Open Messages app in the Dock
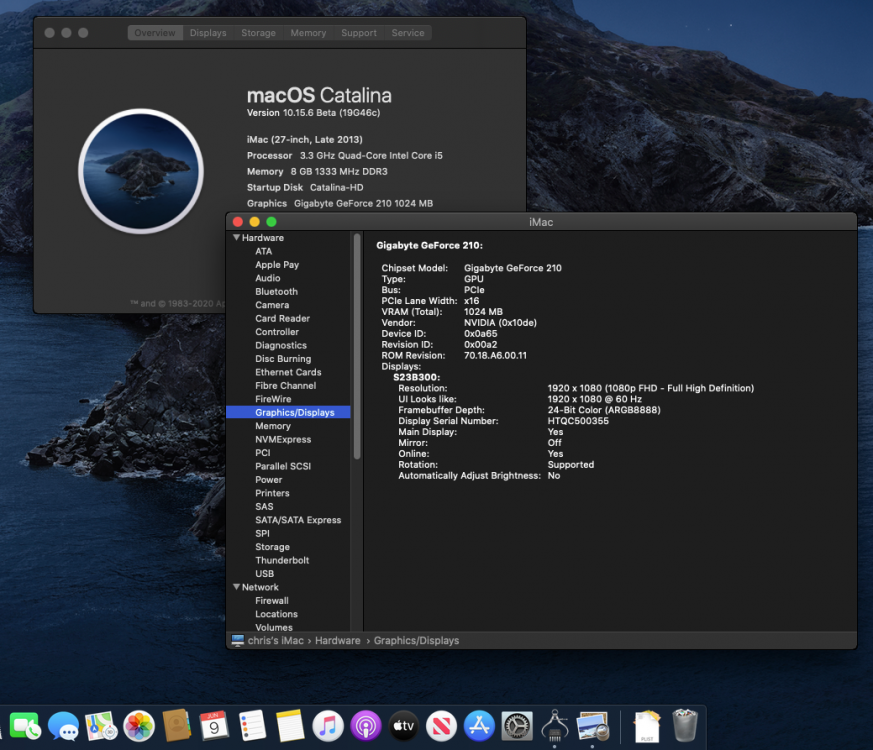873x750 pixels. [x=63, y=726]
